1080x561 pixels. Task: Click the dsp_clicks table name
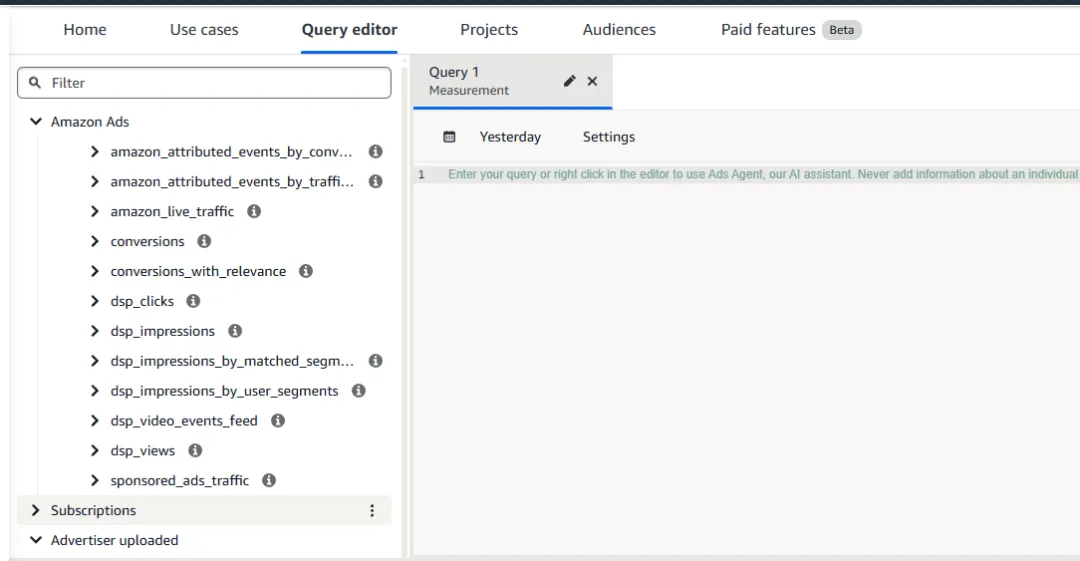pyautogui.click(x=142, y=301)
